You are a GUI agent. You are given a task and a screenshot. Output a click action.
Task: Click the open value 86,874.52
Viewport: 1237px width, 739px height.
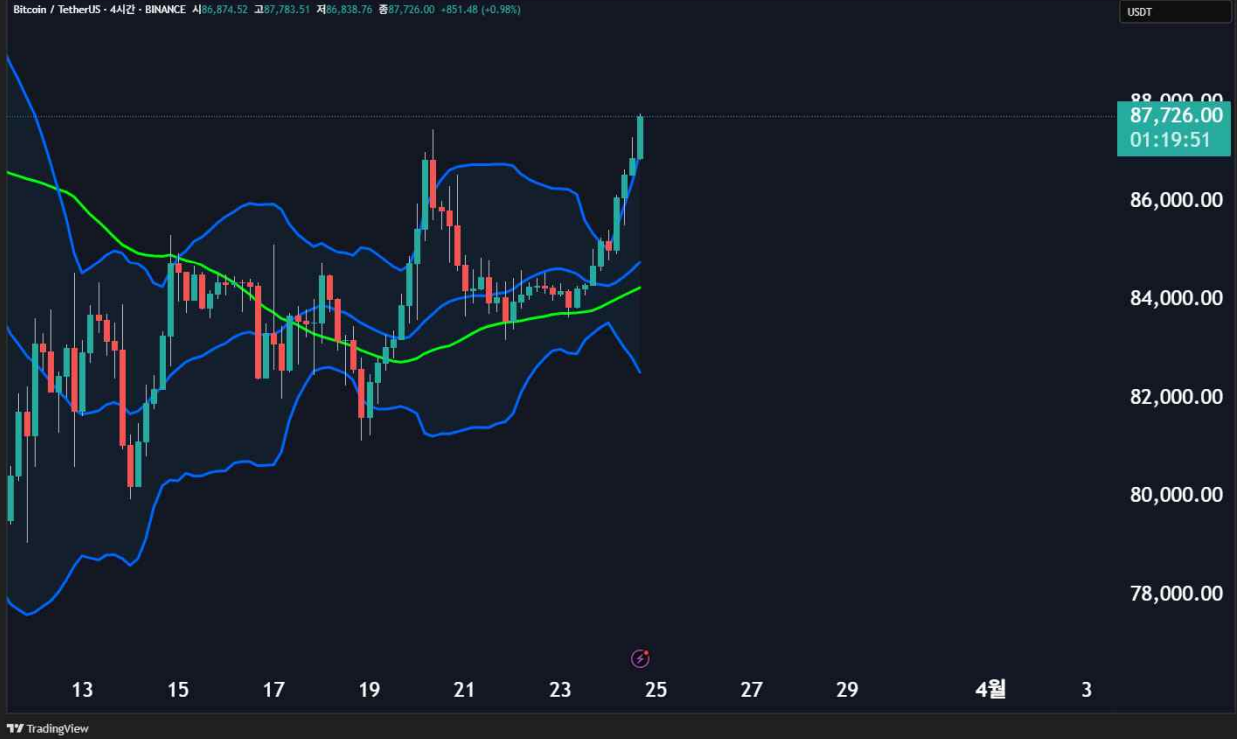tap(224, 9)
